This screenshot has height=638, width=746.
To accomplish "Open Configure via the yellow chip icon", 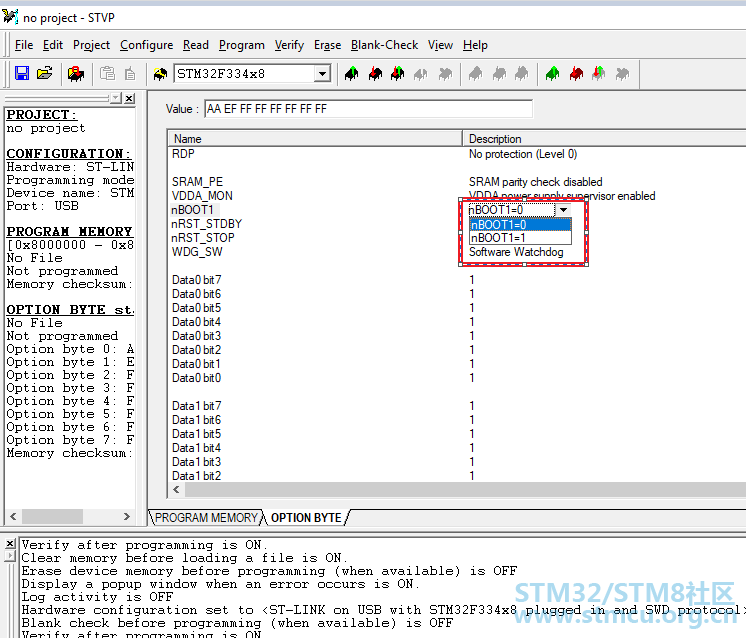I will [160, 74].
